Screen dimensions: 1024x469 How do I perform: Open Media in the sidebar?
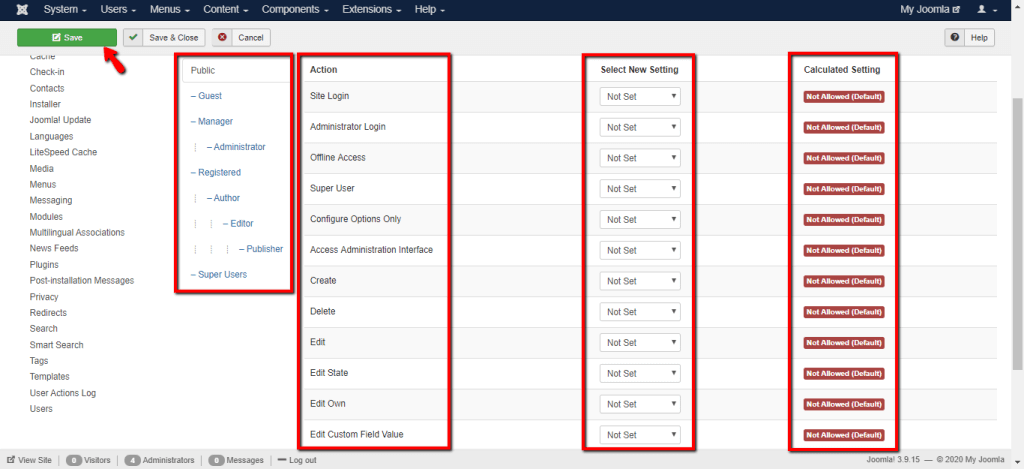pyautogui.click(x=42, y=169)
